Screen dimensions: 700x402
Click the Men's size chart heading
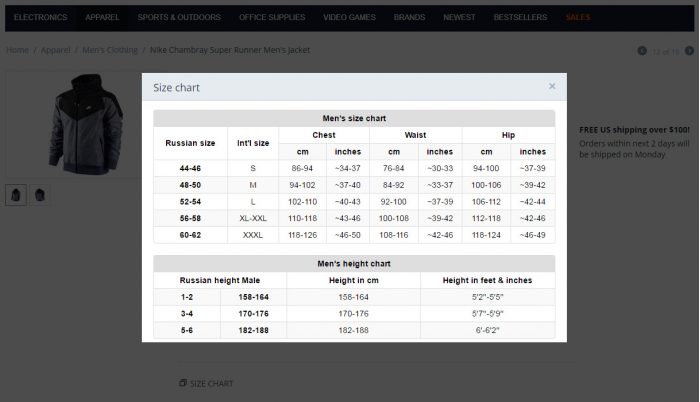(x=354, y=118)
